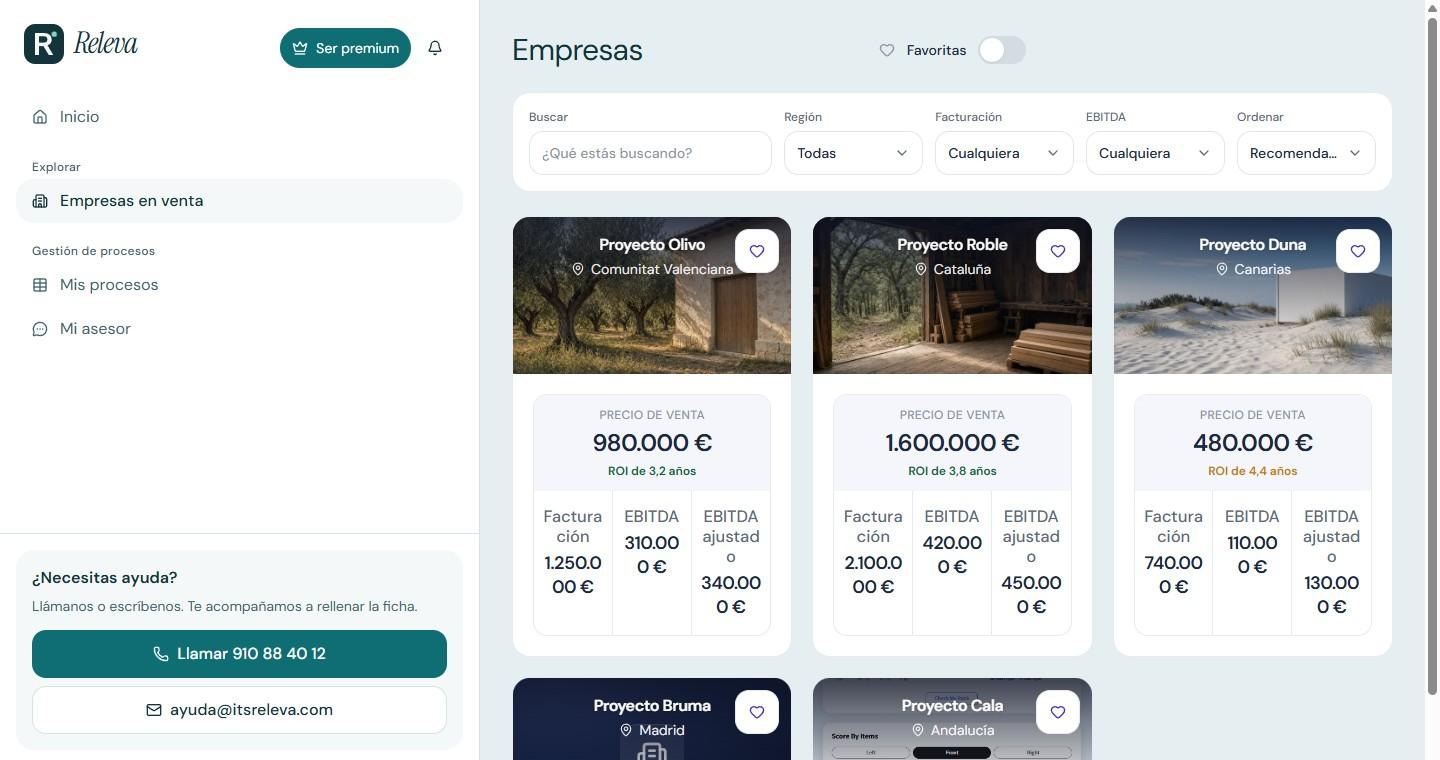This screenshot has width=1440, height=760.
Task: Open the Facturación dropdown
Action: coord(1004,153)
